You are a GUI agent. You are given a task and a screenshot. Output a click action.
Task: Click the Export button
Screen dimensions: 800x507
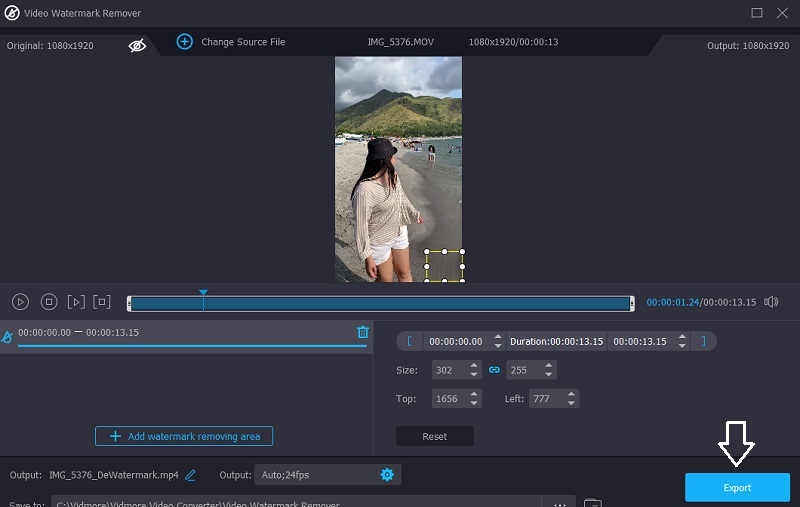pyautogui.click(x=737, y=487)
